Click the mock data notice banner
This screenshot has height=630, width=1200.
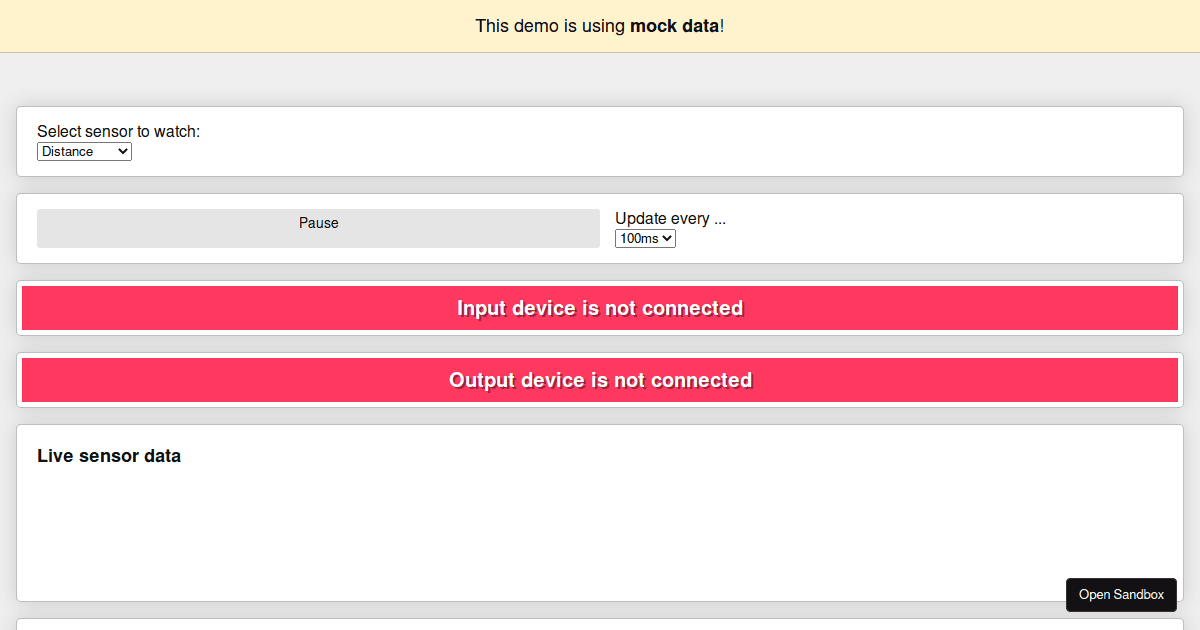tap(600, 26)
